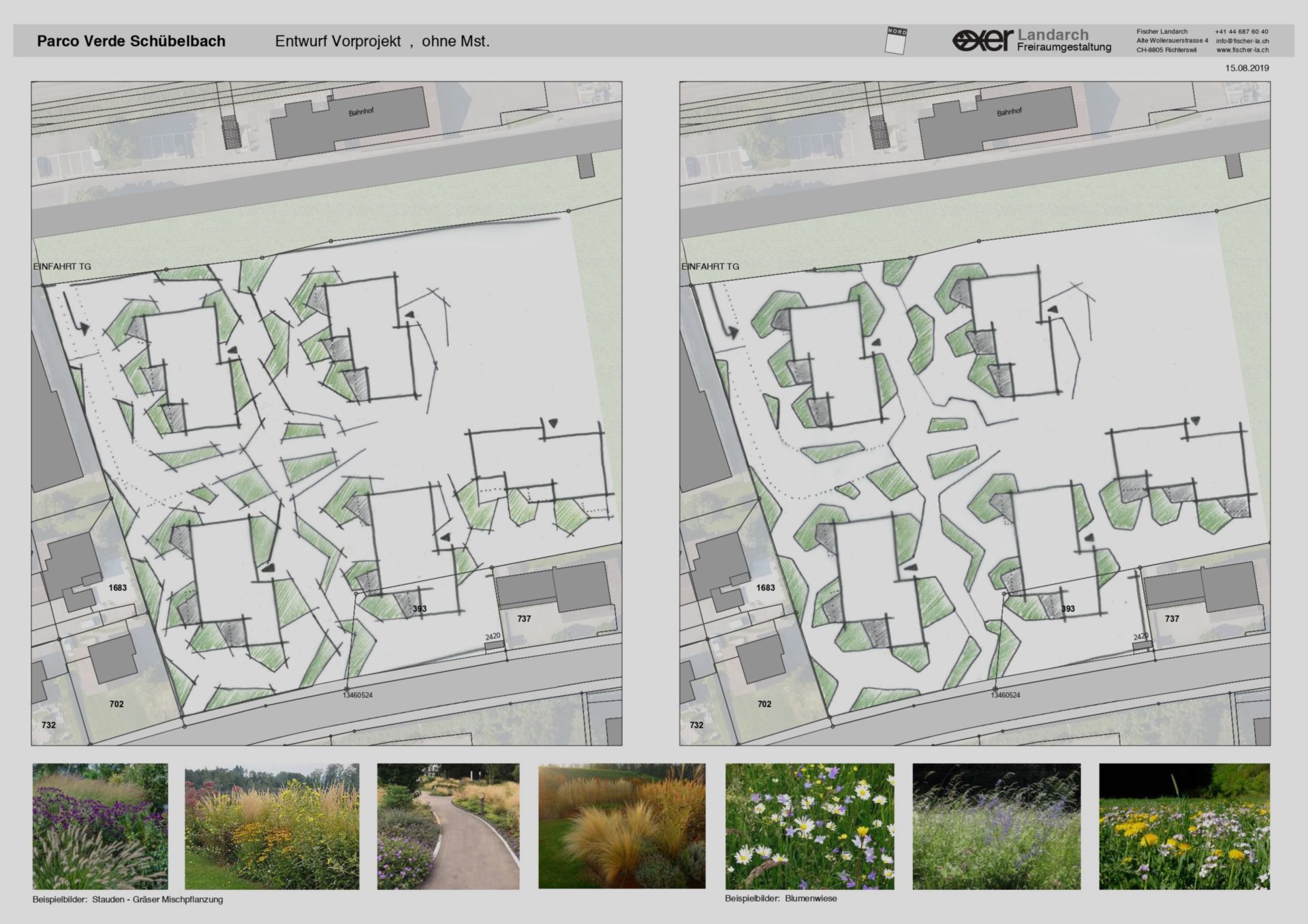The image size is (1308, 924).
Task: Click parcel number 393 in right plan
Action: pyautogui.click(x=1068, y=609)
